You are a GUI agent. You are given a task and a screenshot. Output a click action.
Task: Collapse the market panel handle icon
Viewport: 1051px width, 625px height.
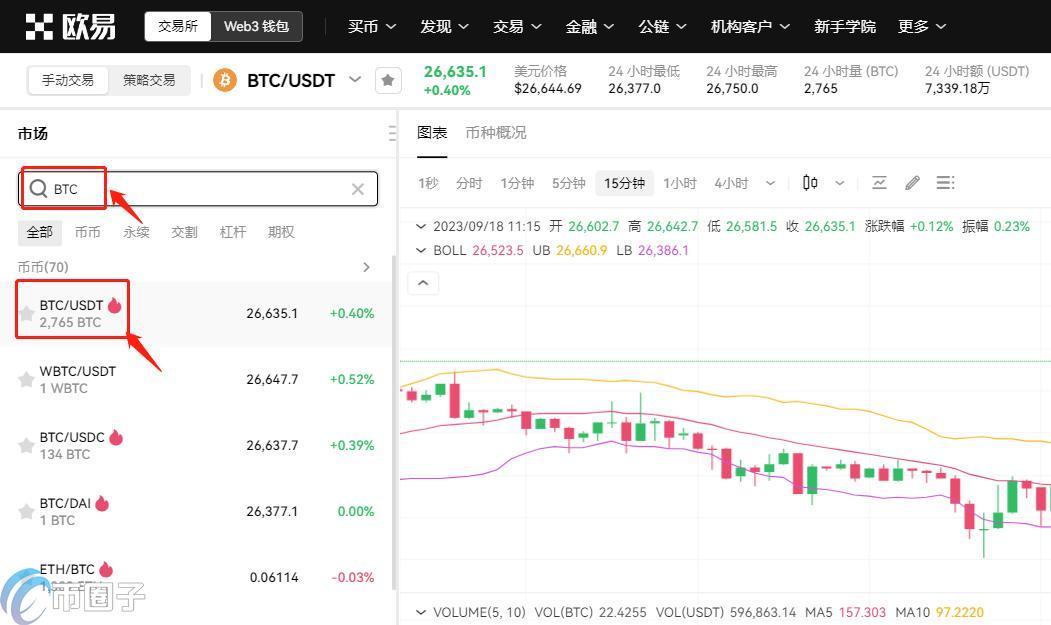coord(392,133)
